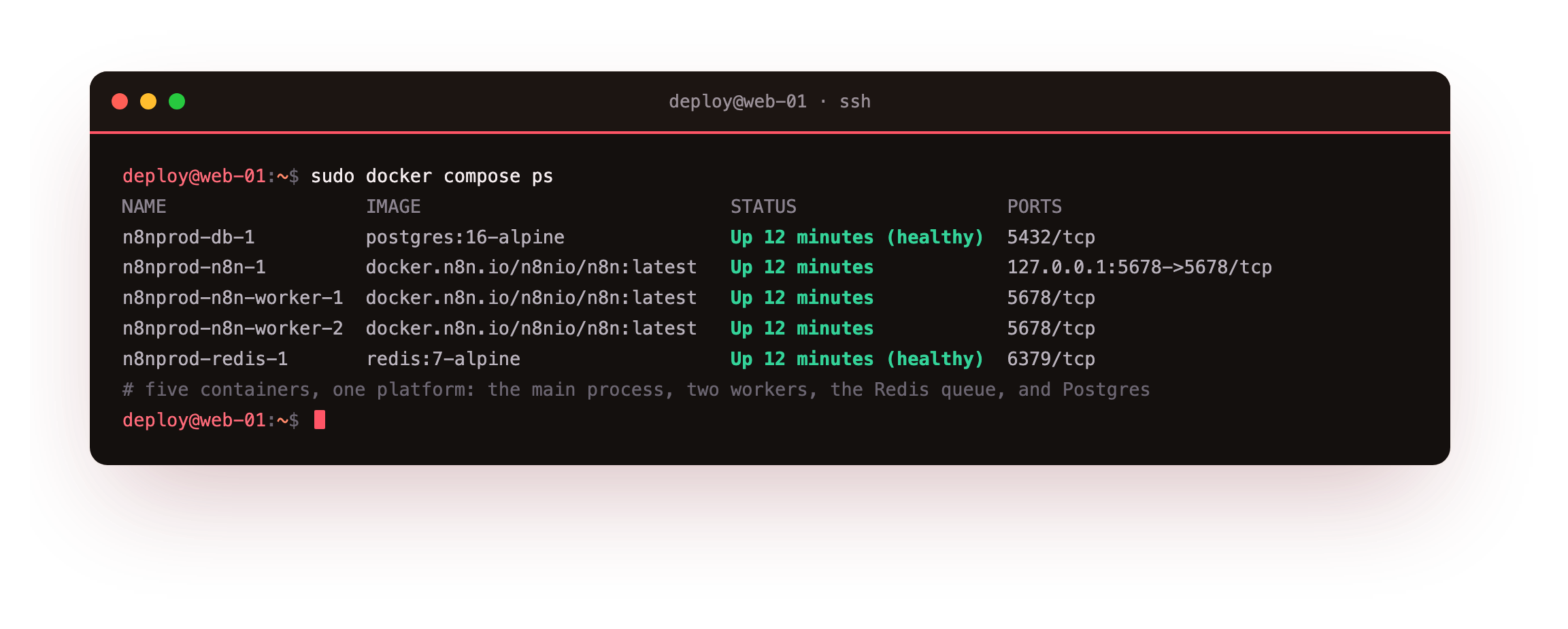
Task: Click the n8n image in the n8nprod-n8n-worker-1 row
Action: [531, 298]
